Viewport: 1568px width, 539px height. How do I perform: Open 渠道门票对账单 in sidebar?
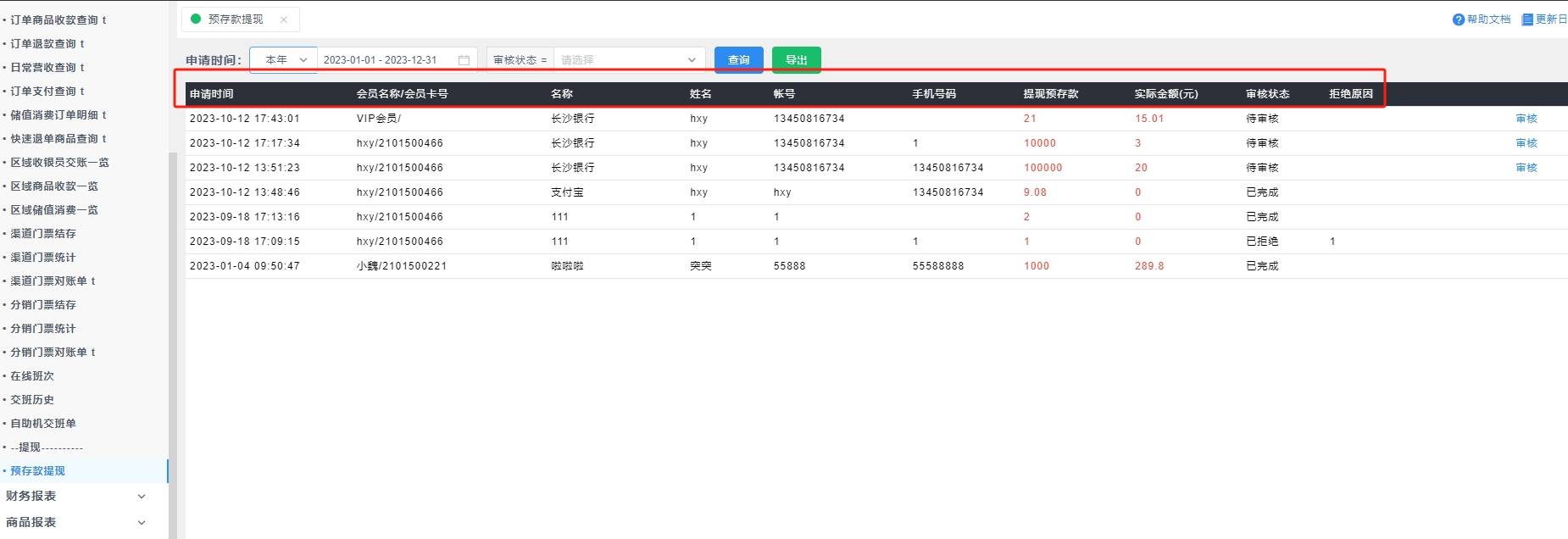(x=53, y=281)
